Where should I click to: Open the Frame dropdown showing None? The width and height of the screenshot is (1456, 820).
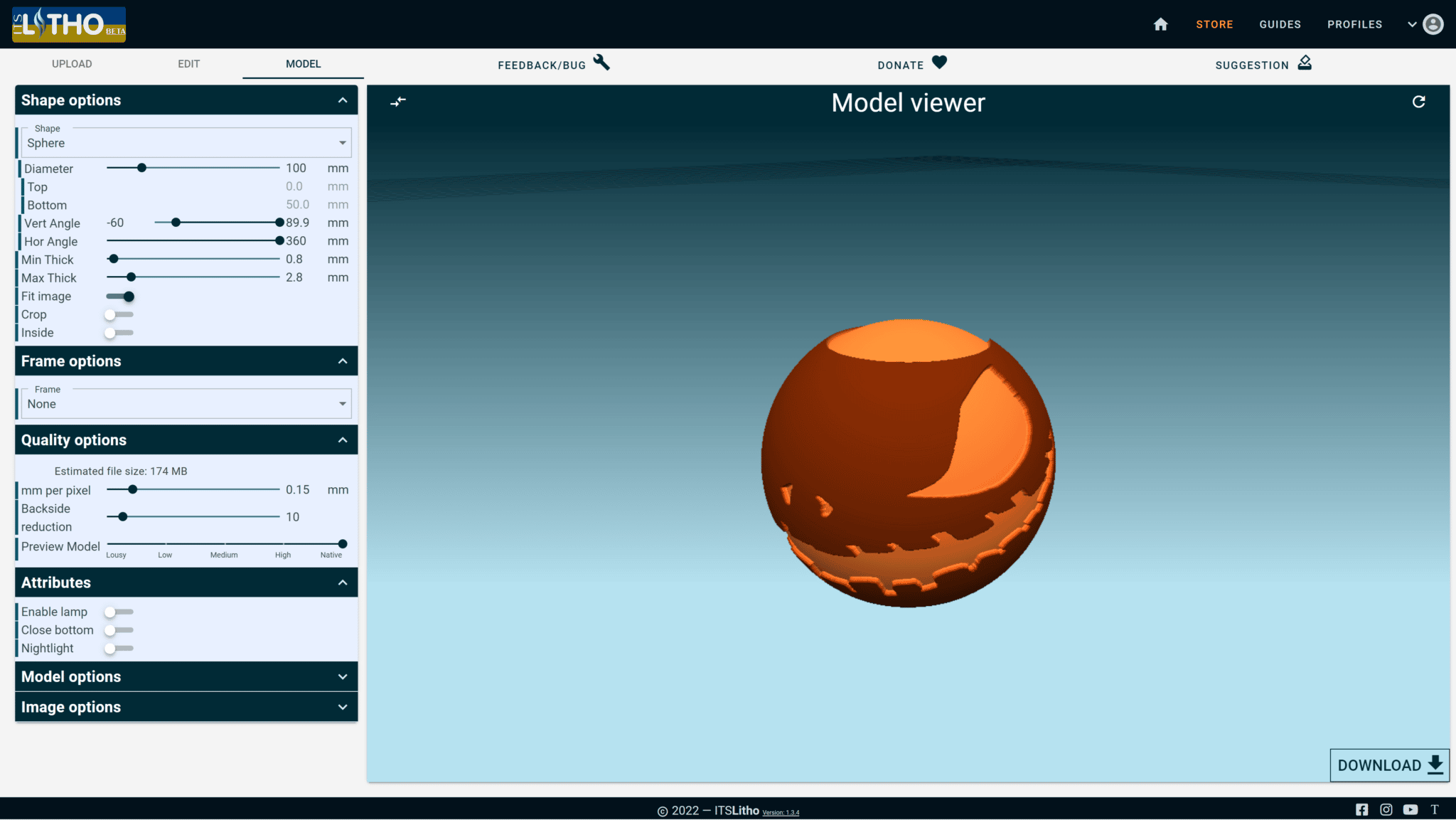pyautogui.click(x=186, y=403)
